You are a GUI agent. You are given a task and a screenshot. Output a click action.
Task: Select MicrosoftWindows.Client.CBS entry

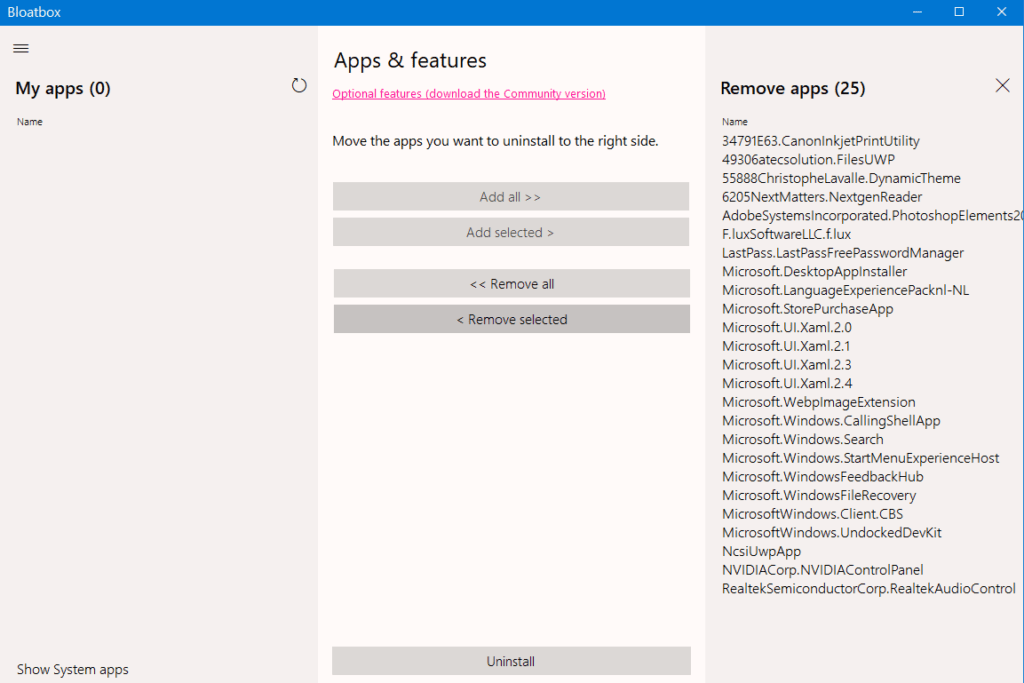coord(812,514)
